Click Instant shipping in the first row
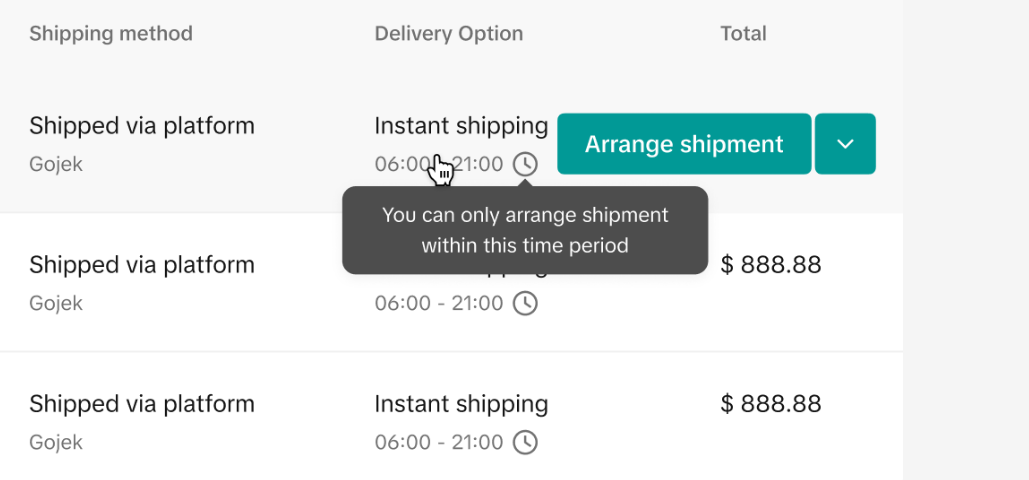The width and height of the screenshot is (1029, 480). point(461,126)
